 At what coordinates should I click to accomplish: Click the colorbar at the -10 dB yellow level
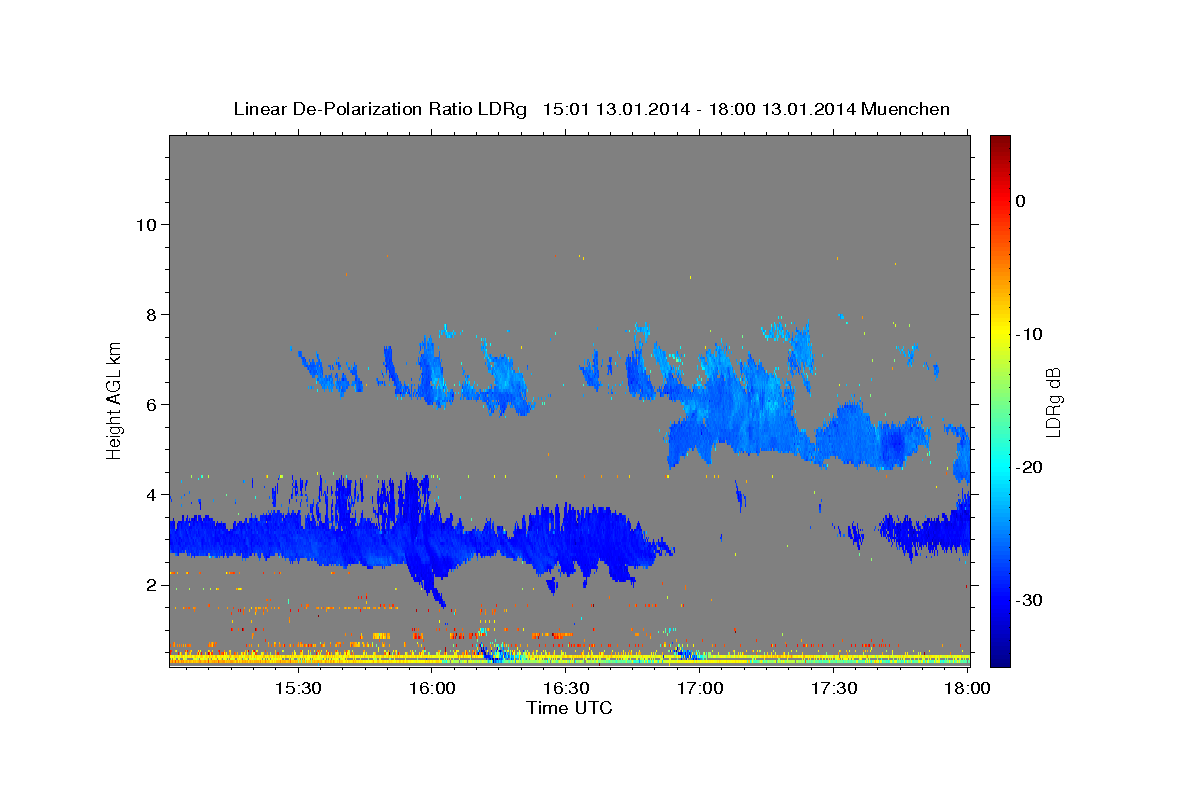[x=1000, y=334]
